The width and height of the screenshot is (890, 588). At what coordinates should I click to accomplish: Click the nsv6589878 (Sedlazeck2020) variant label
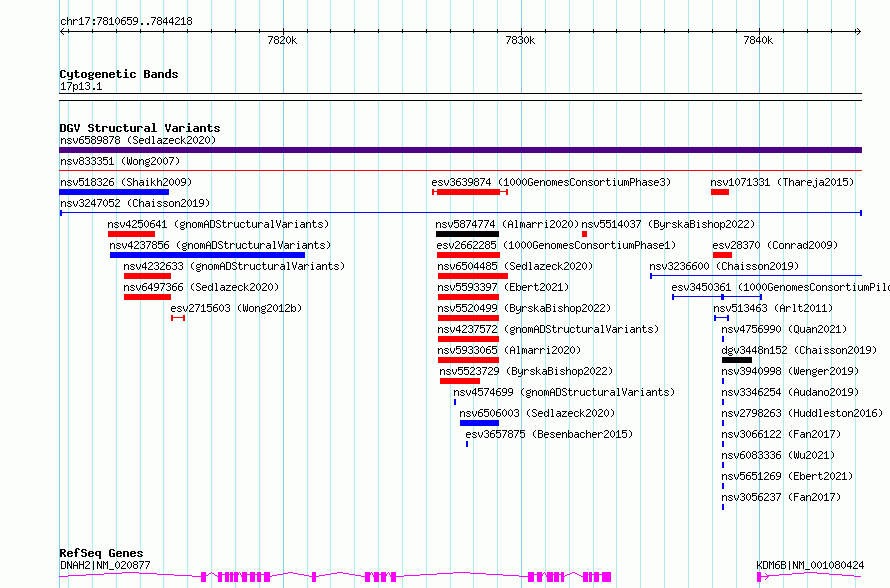click(x=138, y=140)
